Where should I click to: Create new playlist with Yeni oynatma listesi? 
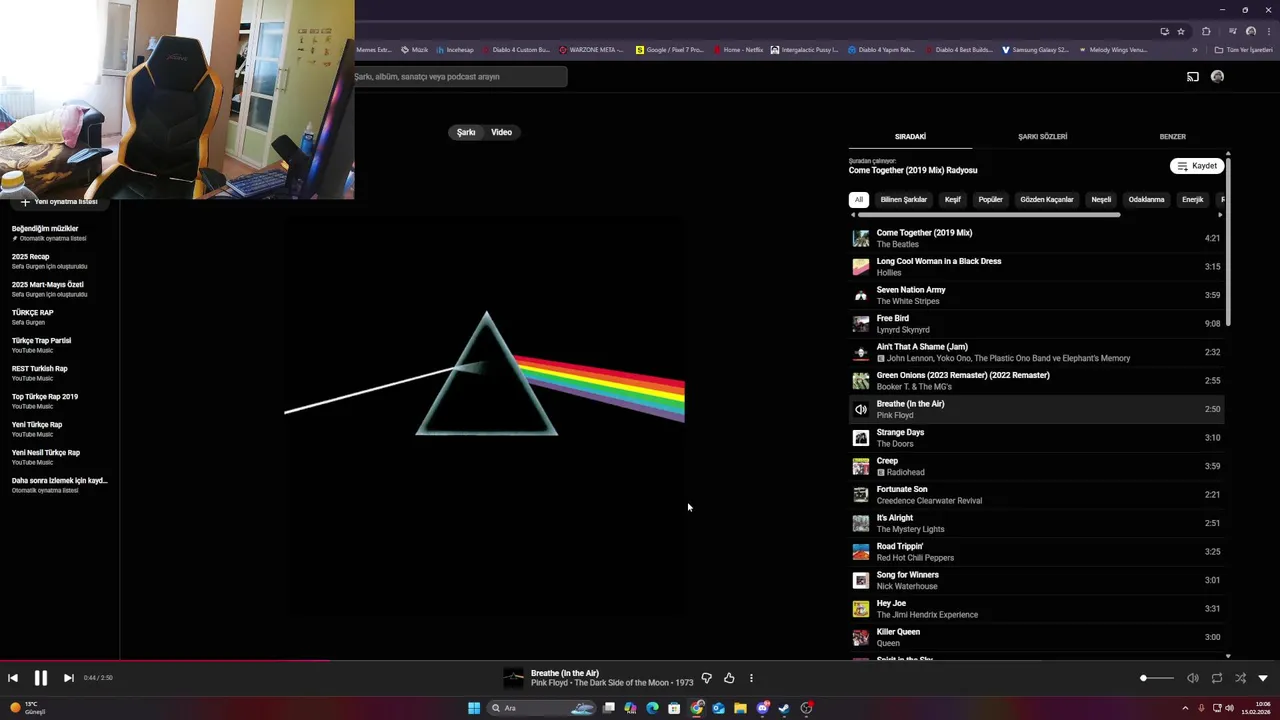coord(59,201)
